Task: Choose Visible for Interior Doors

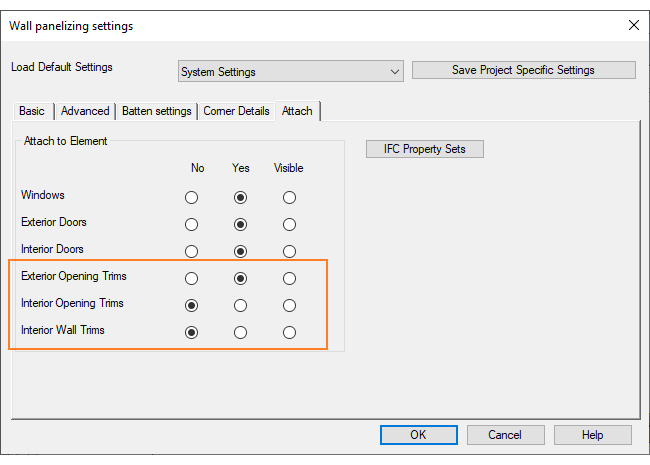Action: point(289,251)
